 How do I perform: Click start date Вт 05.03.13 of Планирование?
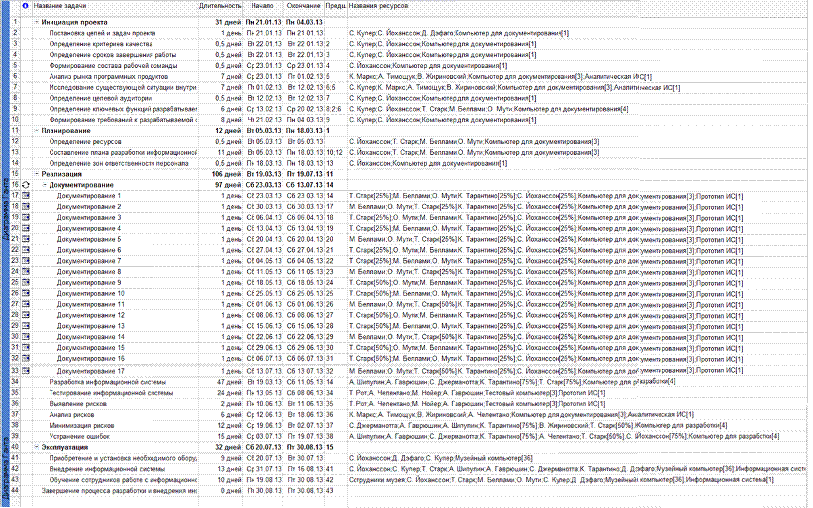pyautogui.click(x=264, y=131)
